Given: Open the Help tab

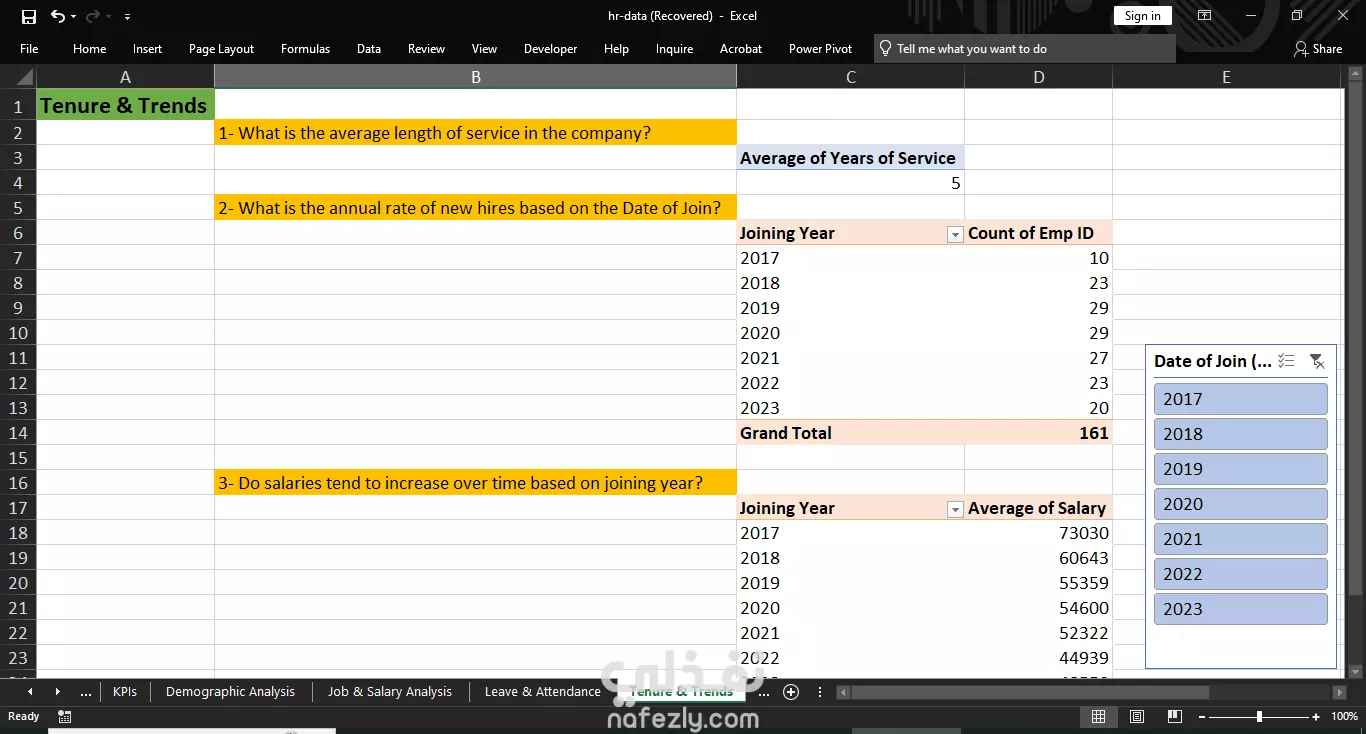Looking at the screenshot, I should [x=616, y=48].
